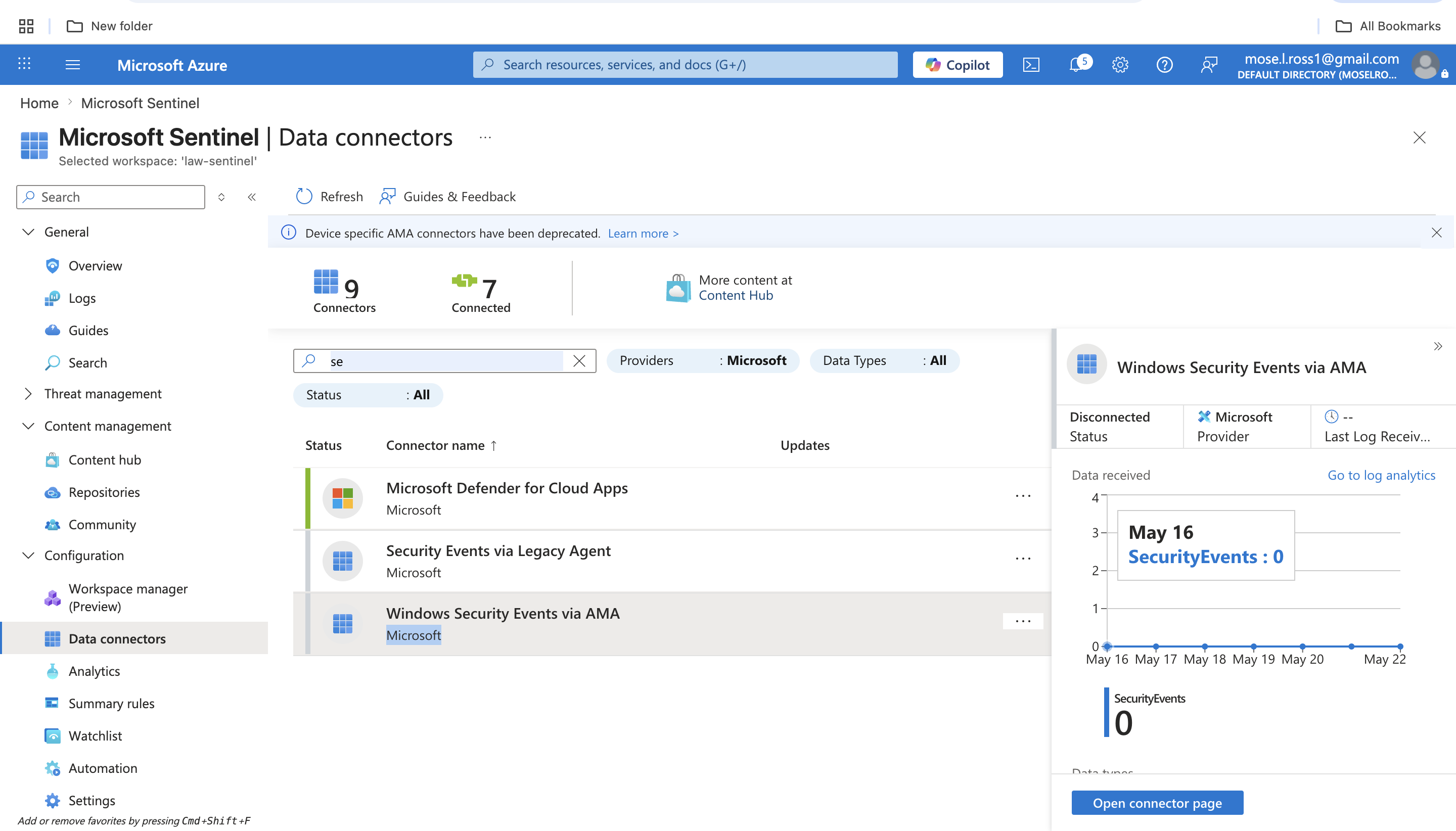The image size is (1456, 831).
Task: Click the user account avatar
Action: [x=1425, y=65]
